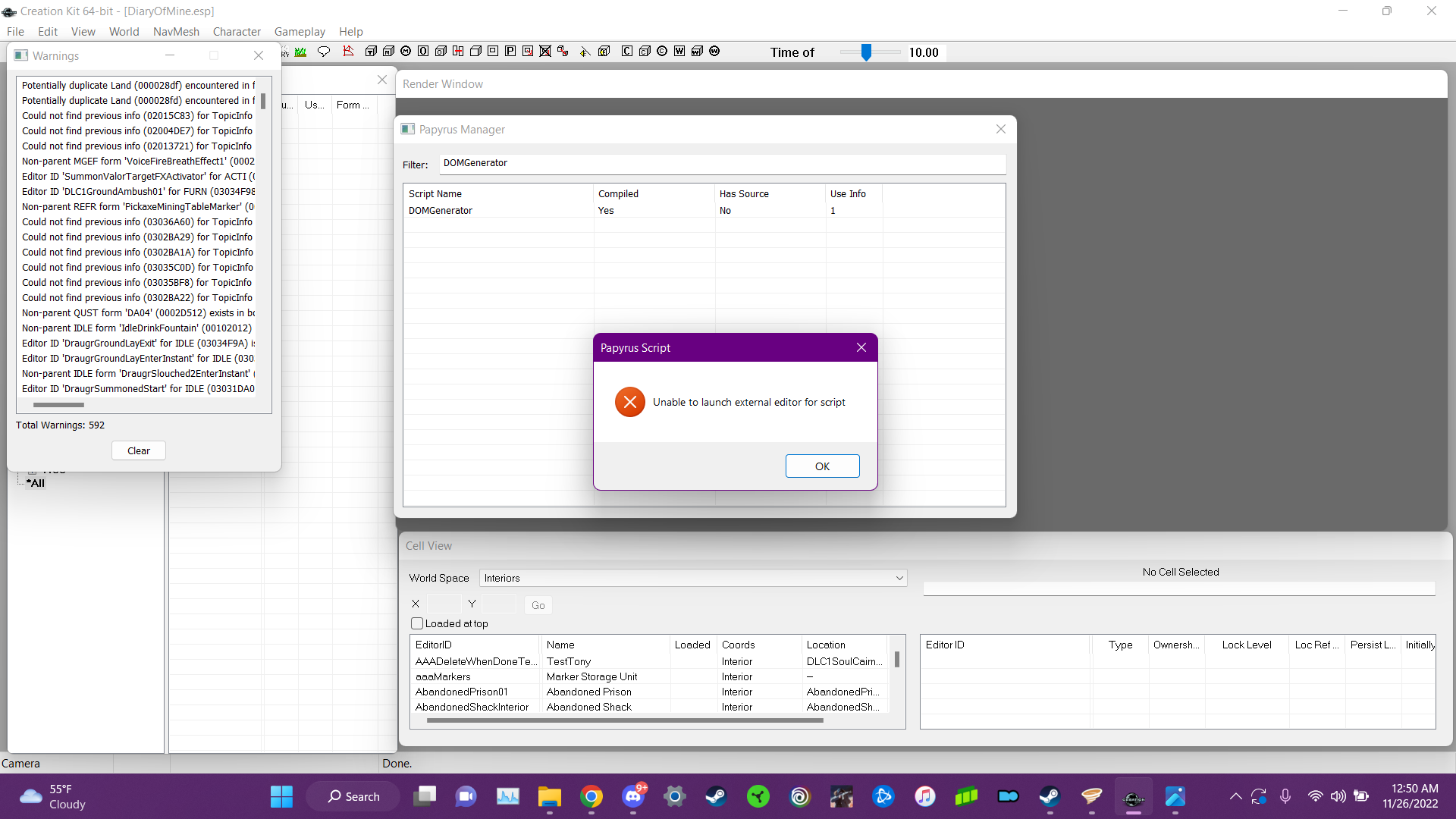Show hidden system tray icons
This screenshot has width=1456, height=819.
(1235, 796)
